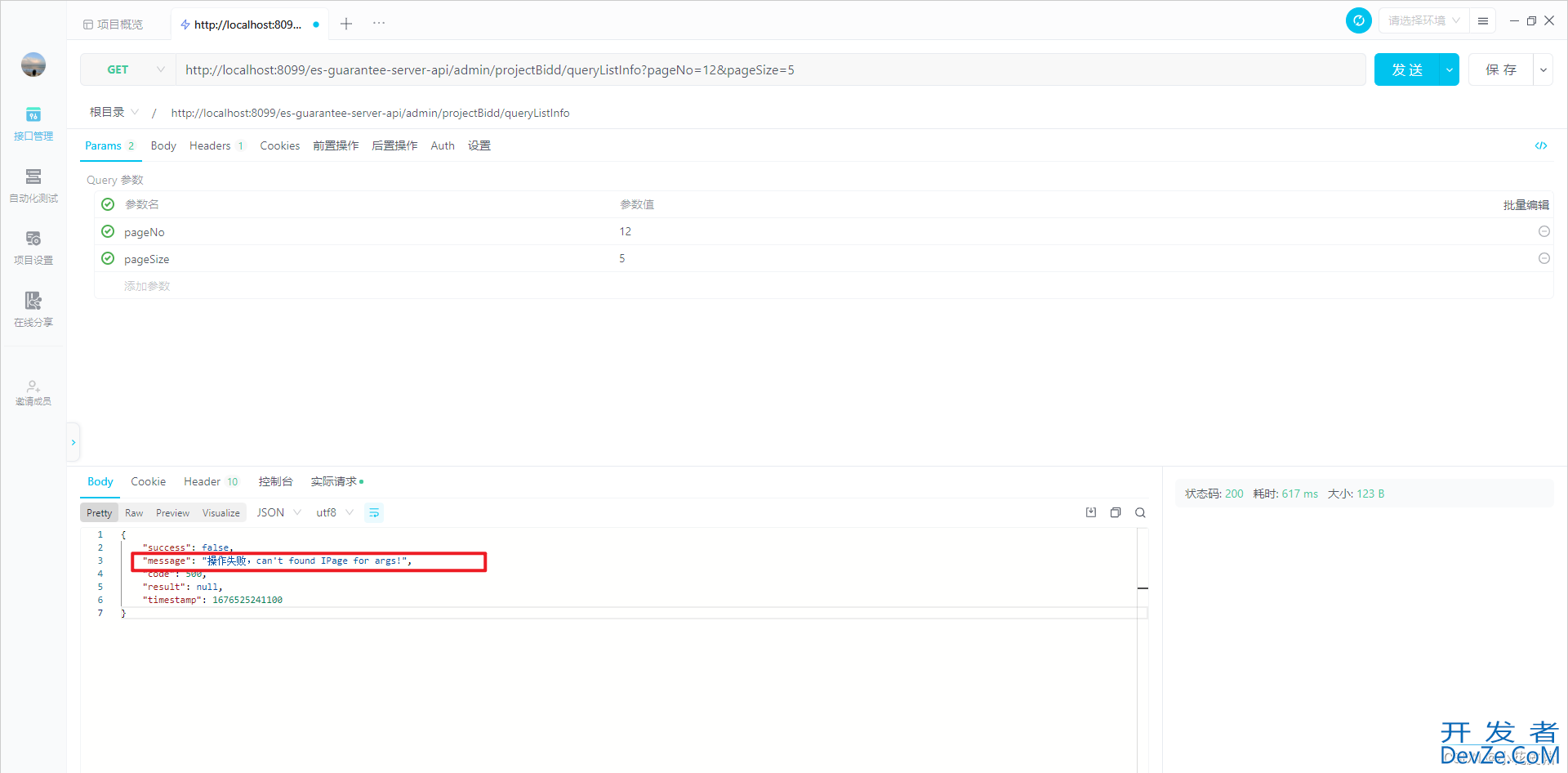
Task: Open the 自动化测试 sidebar section
Action: 33,185
